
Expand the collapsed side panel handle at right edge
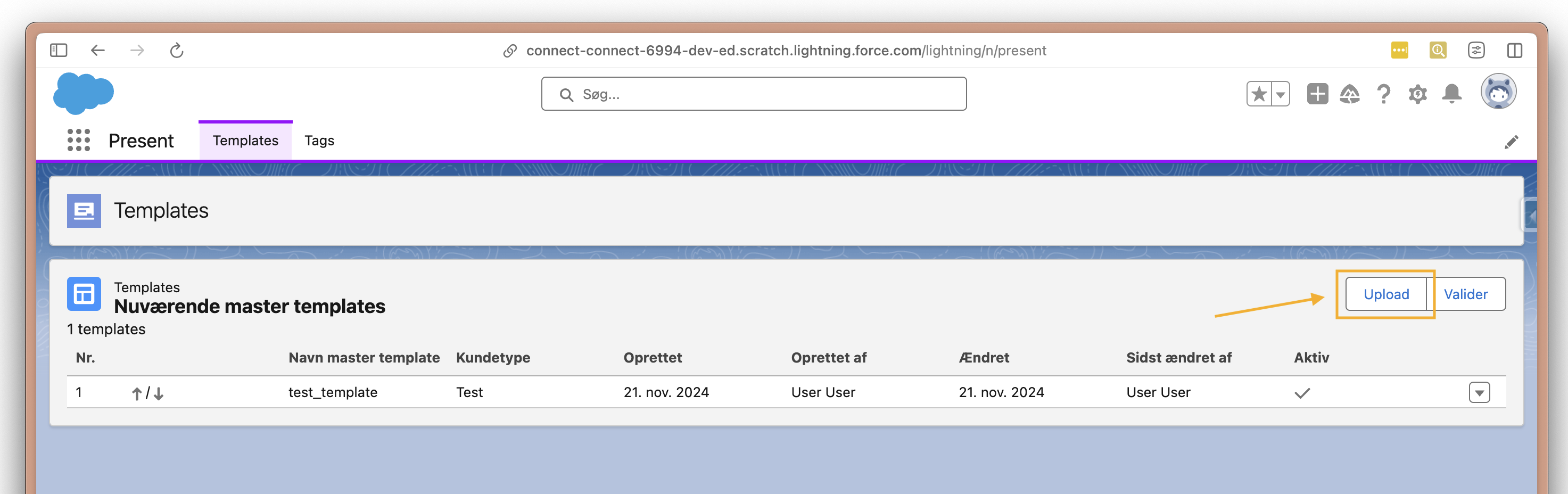coord(1530,215)
